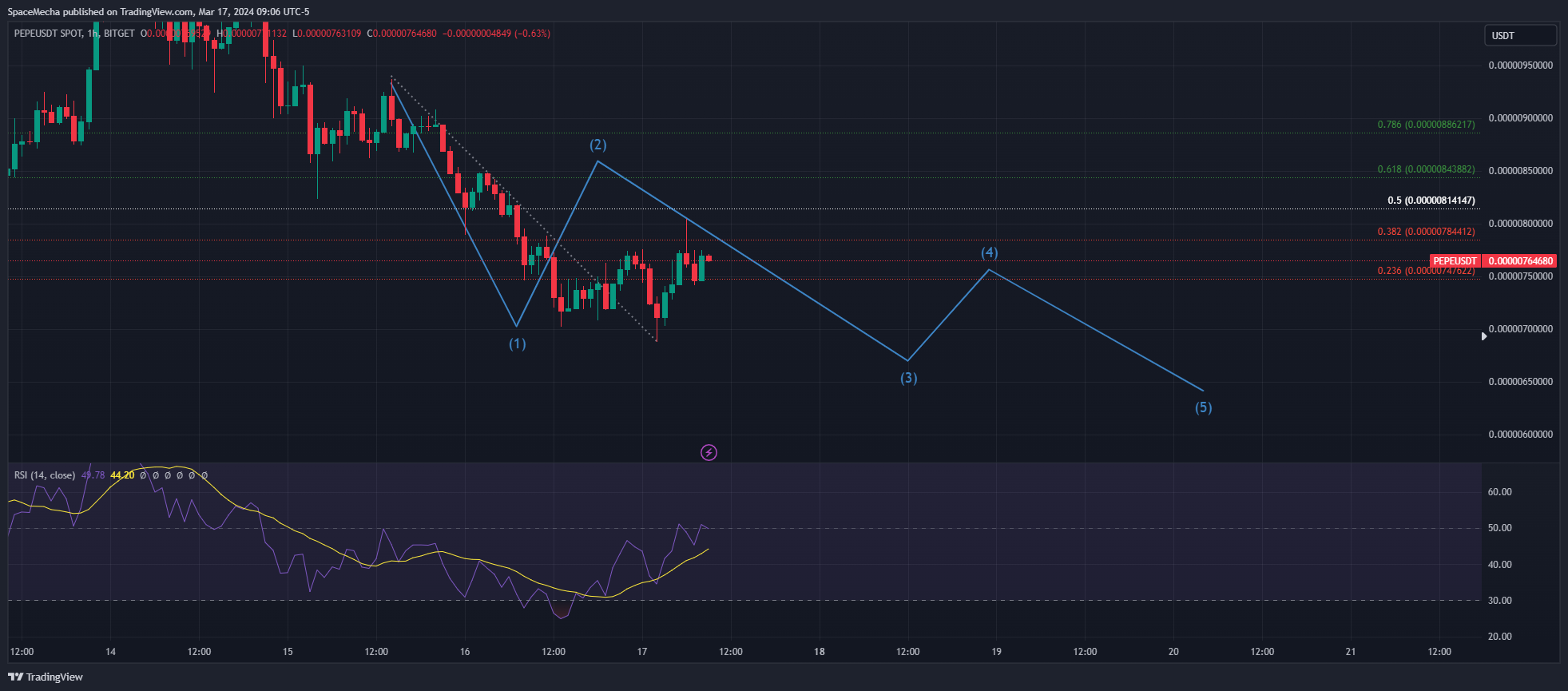
Task: Click the 0.00000600000 price axis value
Action: tap(1521, 435)
